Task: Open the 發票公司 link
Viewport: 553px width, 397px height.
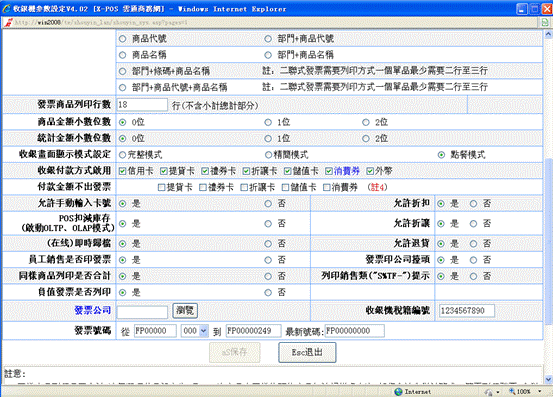Action: tap(92, 310)
